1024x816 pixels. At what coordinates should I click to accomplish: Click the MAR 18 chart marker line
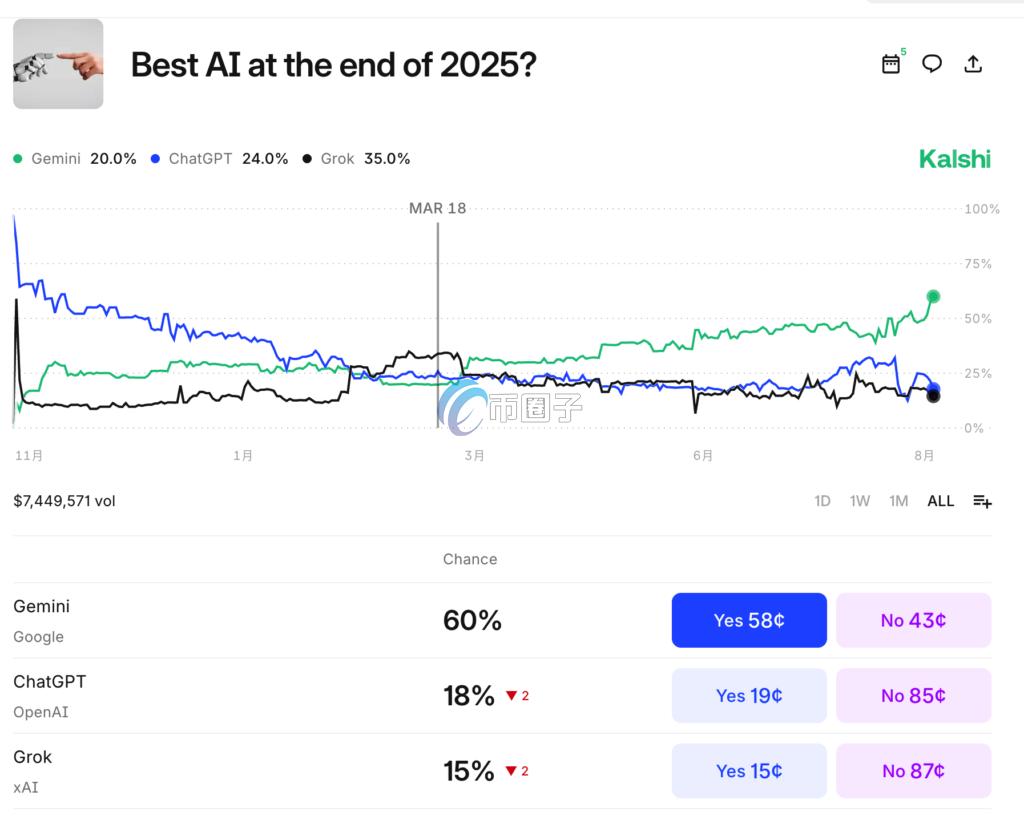(438, 320)
